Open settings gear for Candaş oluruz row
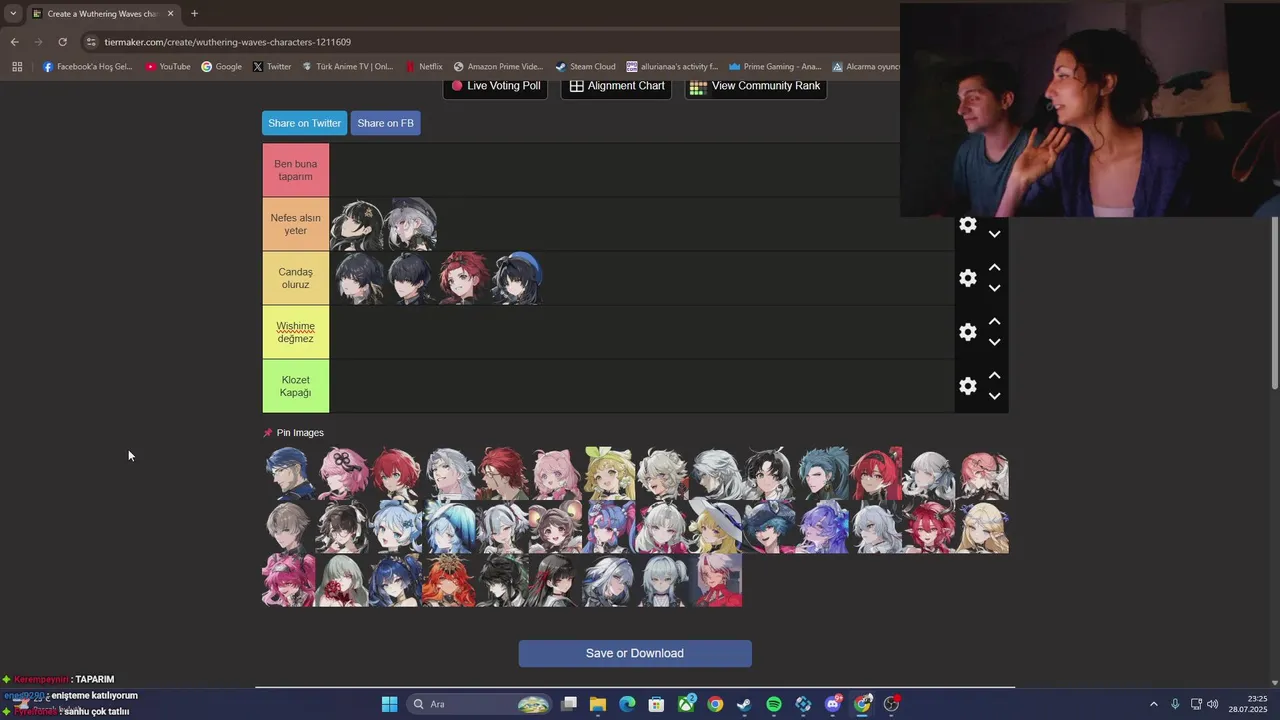 tap(967, 278)
